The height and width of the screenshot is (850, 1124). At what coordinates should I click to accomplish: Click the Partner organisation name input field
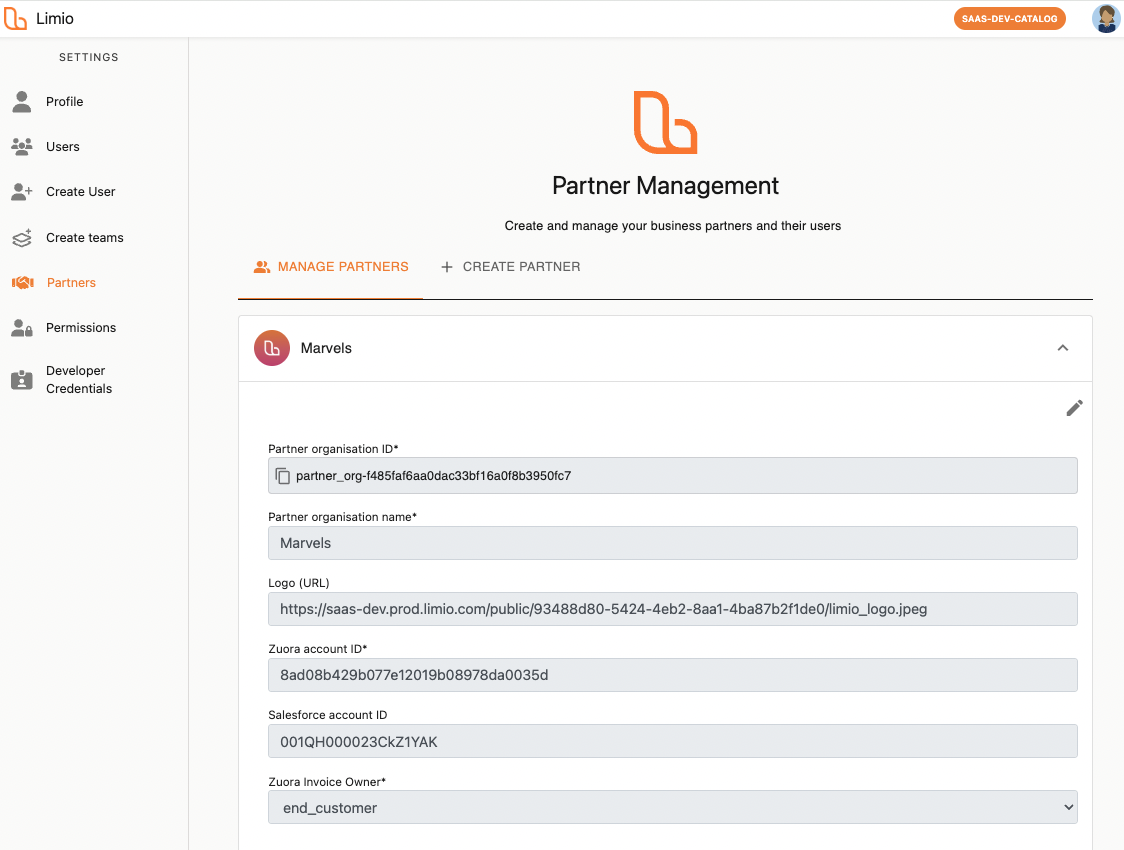click(x=672, y=542)
